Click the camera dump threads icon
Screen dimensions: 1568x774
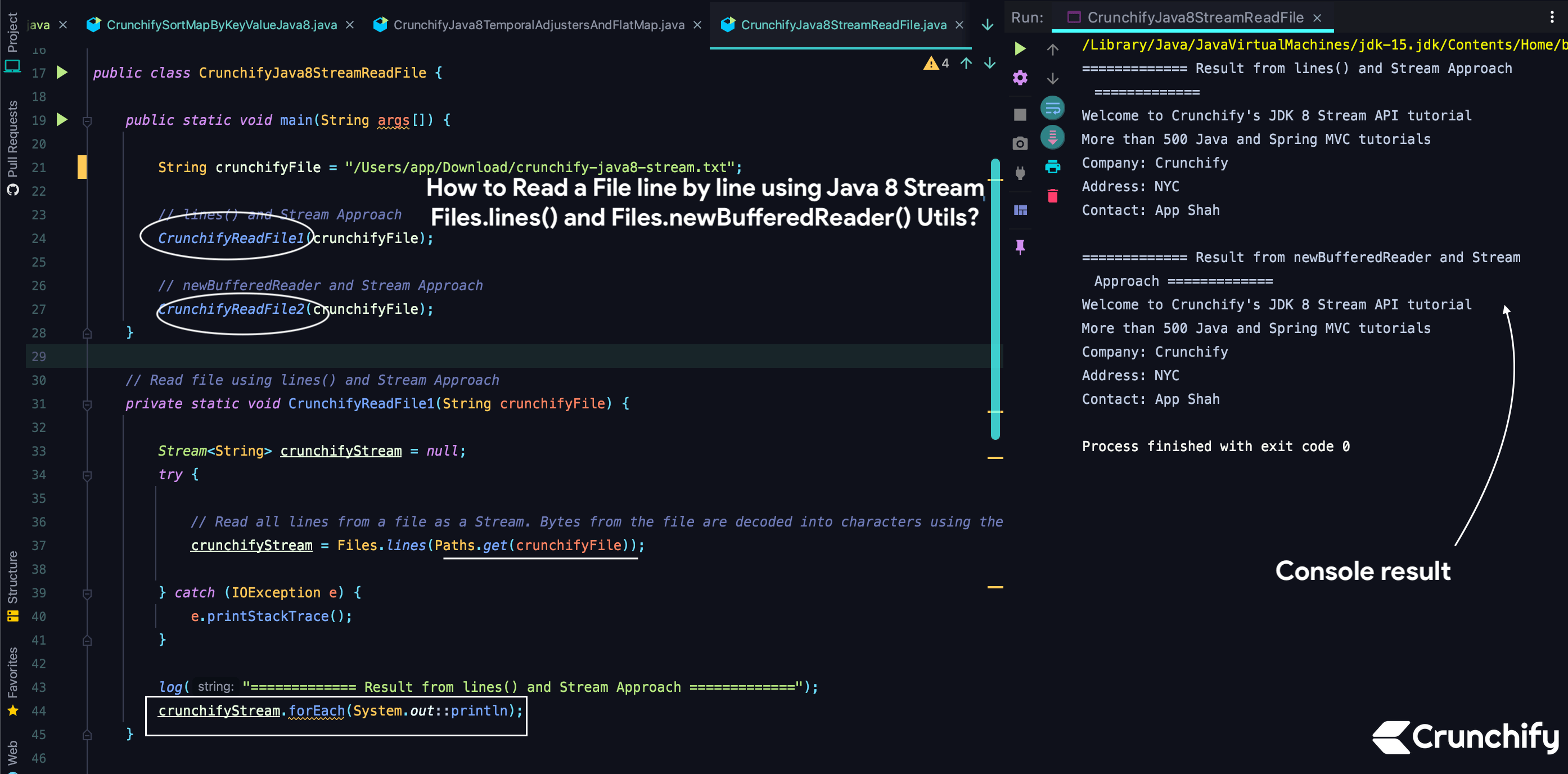(1020, 143)
